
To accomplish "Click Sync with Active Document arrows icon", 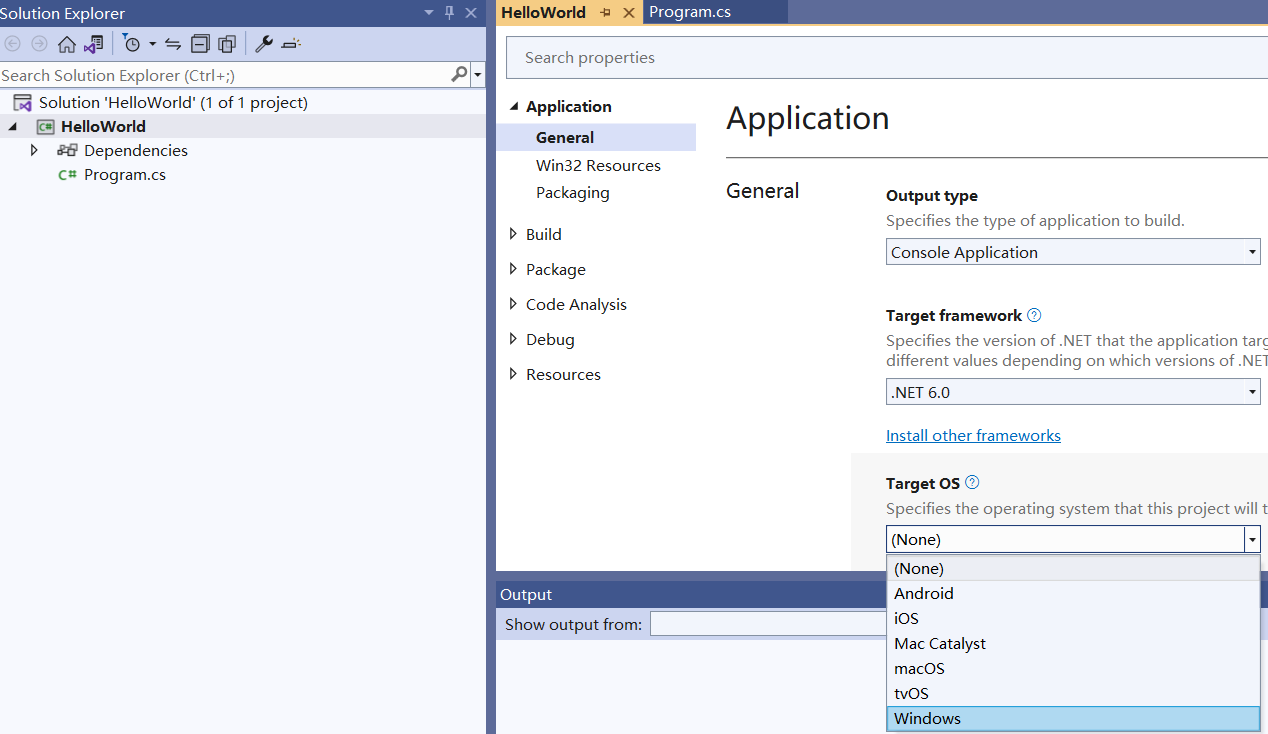I will tap(173, 44).
